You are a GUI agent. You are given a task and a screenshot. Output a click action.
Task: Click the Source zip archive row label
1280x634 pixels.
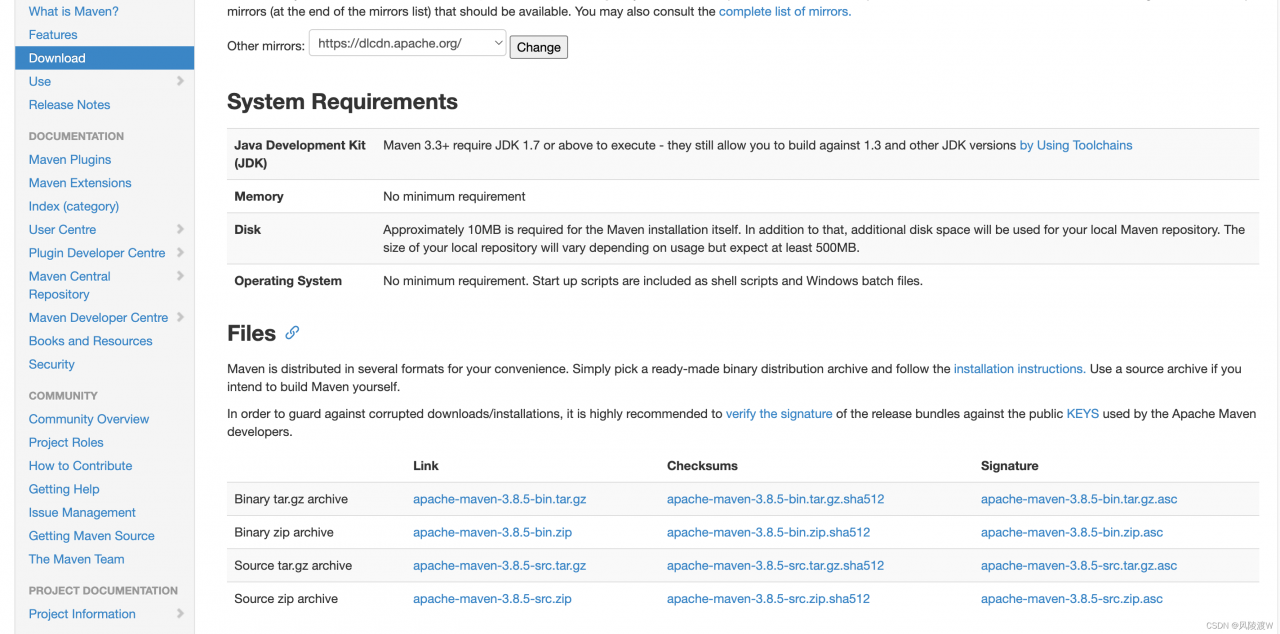click(x=286, y=599)
